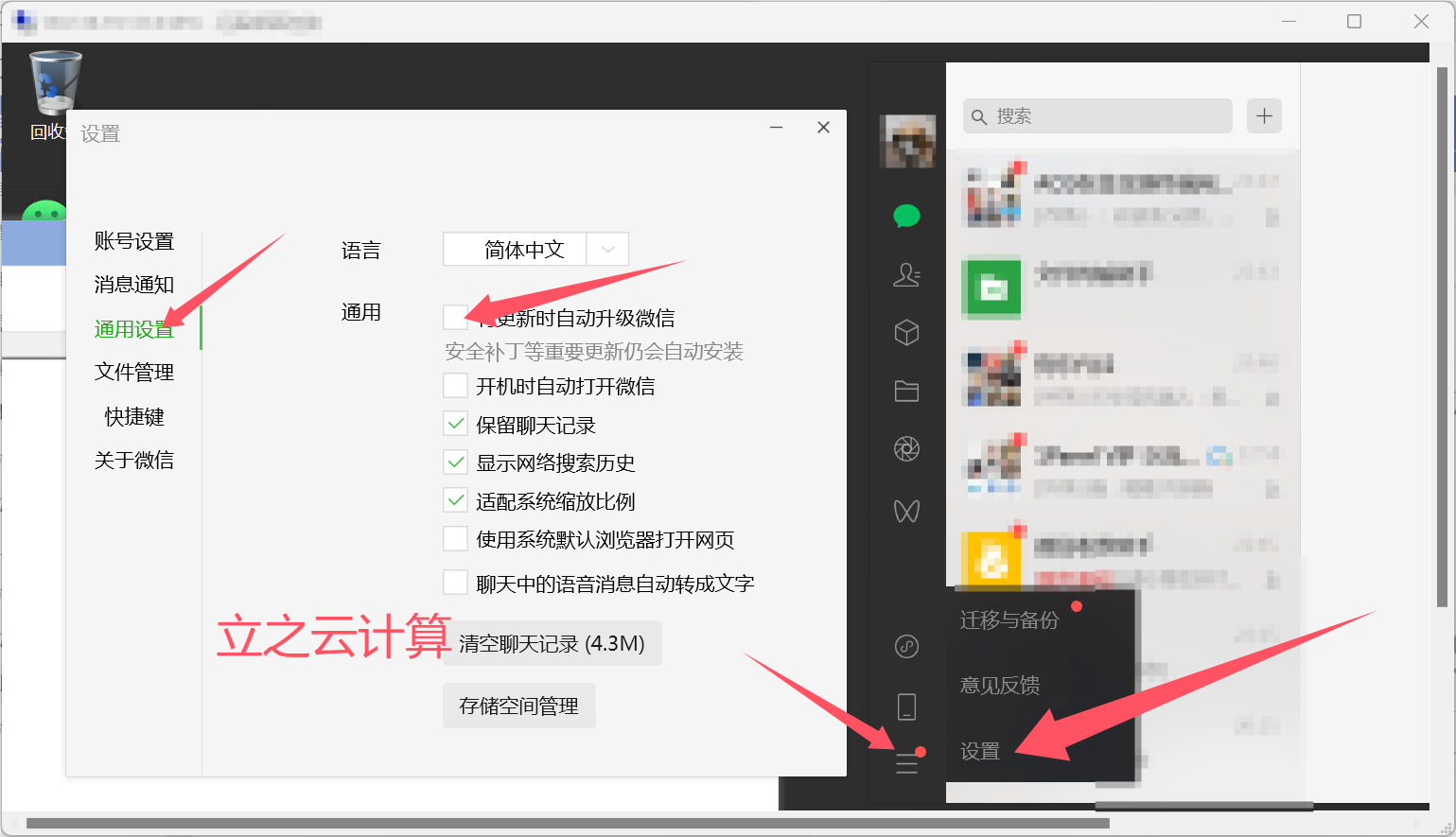
Task: Switch to 消息通知 tab
Action: click(134, 285)
